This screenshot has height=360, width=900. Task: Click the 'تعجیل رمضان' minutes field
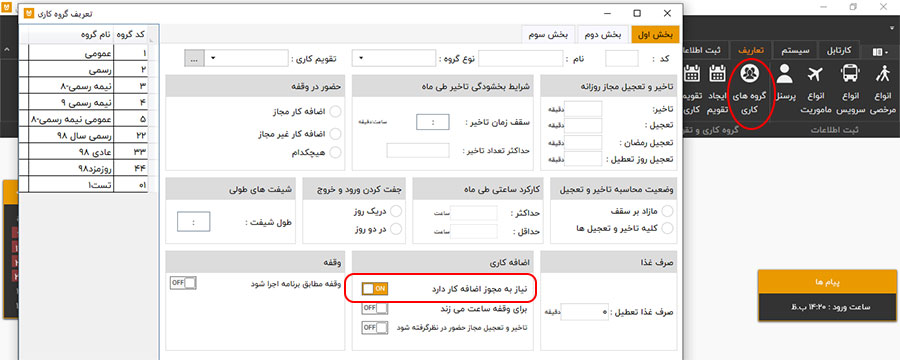[583, 142]
